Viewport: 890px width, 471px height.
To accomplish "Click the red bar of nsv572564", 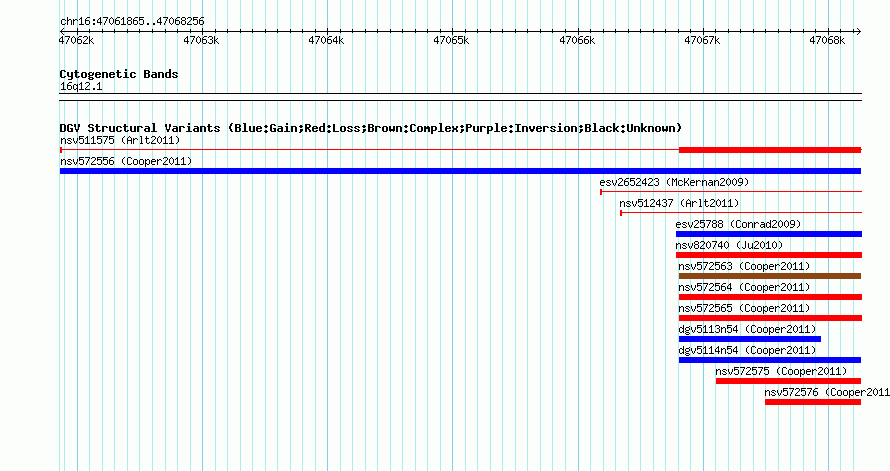I will (770, 297).
